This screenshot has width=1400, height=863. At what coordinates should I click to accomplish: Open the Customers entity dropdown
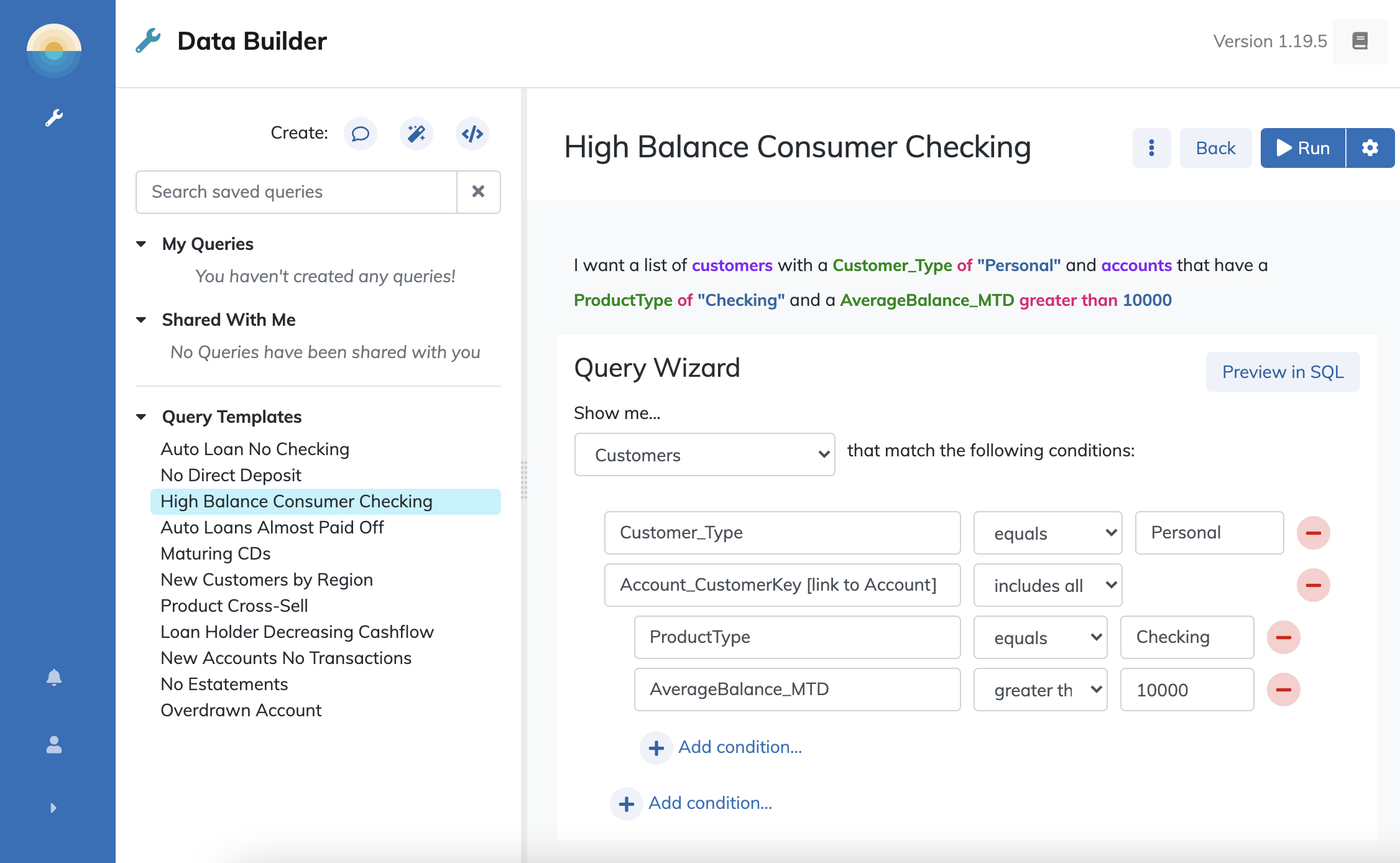[x=705, y=455]
